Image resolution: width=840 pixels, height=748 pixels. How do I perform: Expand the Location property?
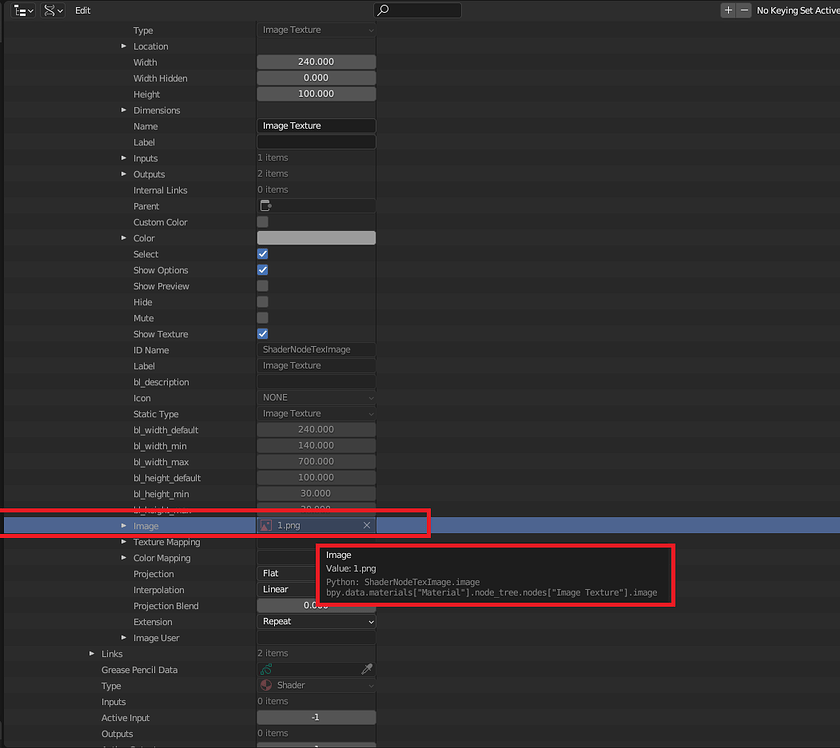click(124, 47)
